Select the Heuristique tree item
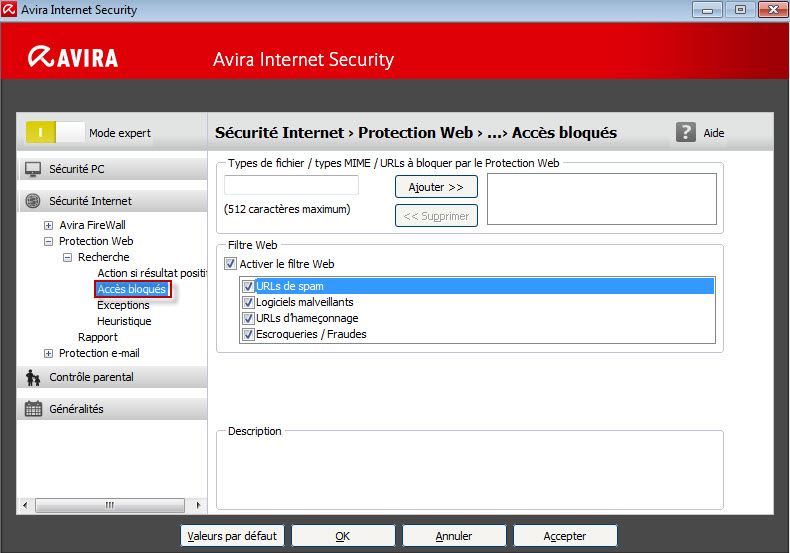790x553 pixels. click(124, 321)
